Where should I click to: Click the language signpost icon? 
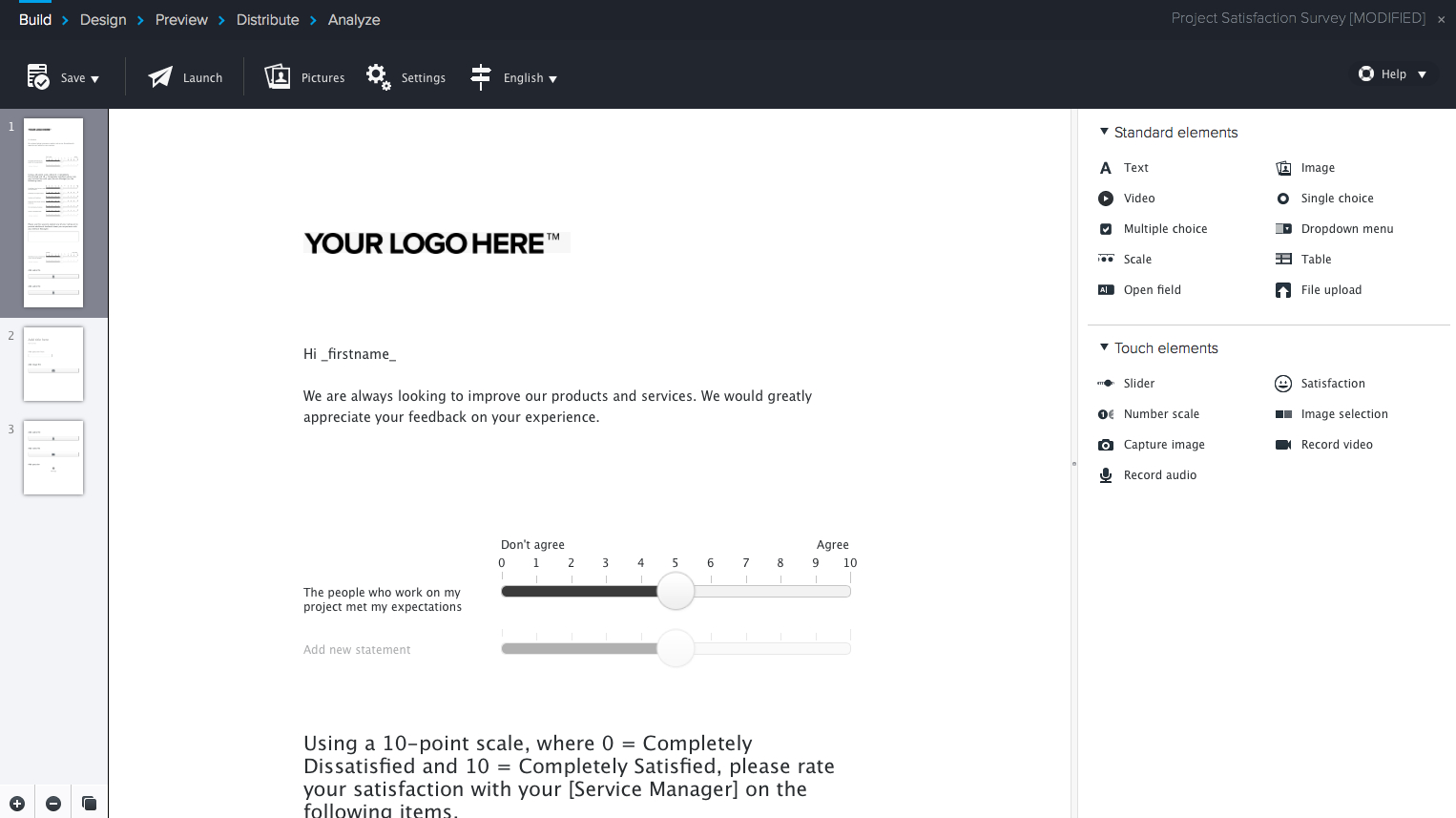click(481, 77)
